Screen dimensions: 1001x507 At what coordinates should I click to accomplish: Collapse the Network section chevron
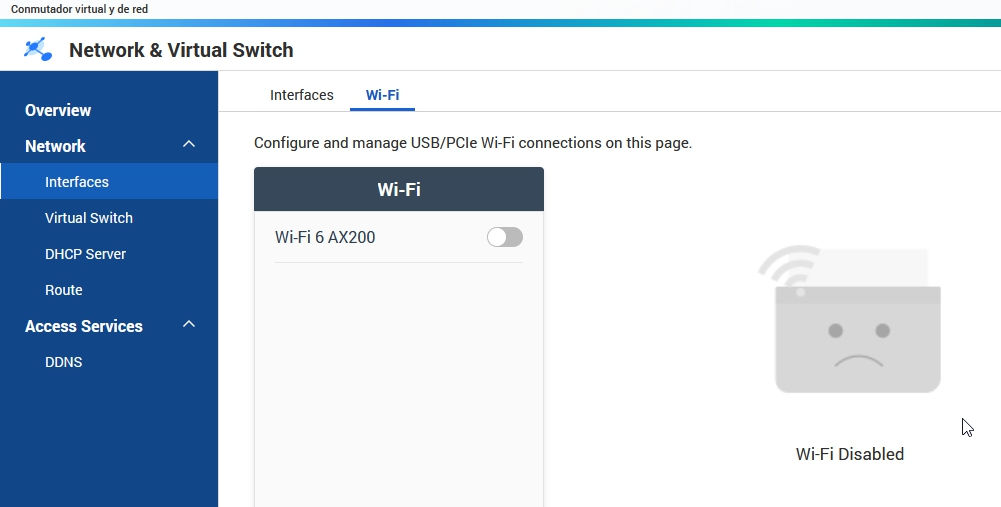189,145
